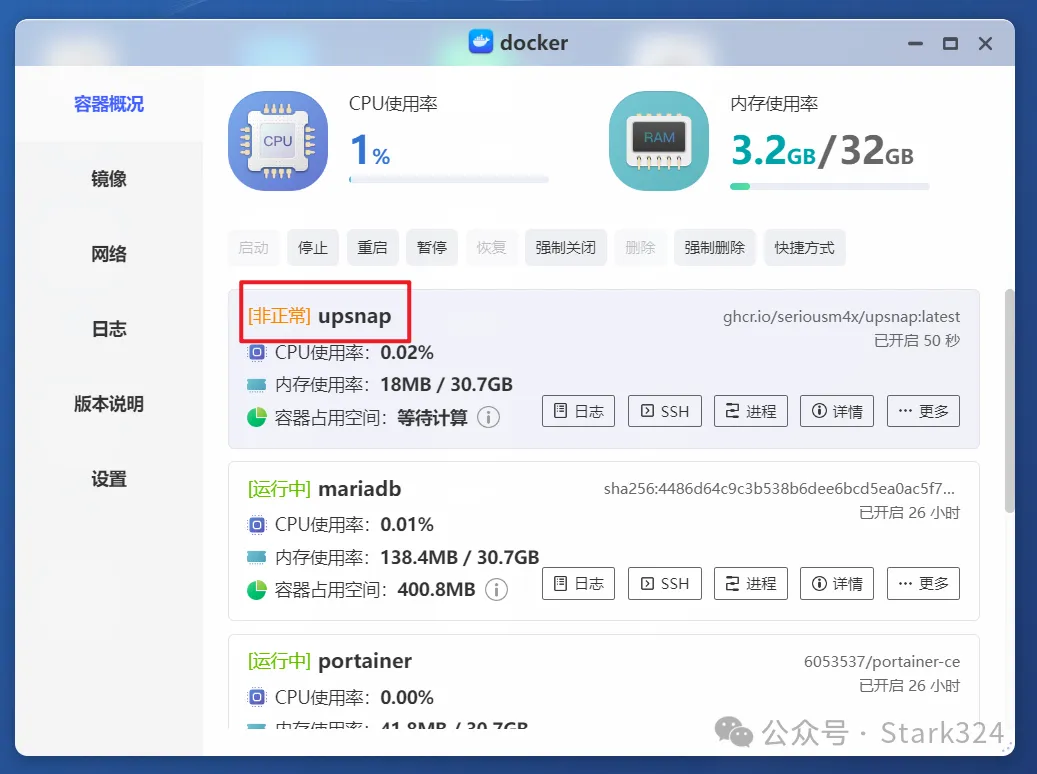Minimize the docker window
Viewport: 1037px width, 774px height.
[x=915, y=44]
